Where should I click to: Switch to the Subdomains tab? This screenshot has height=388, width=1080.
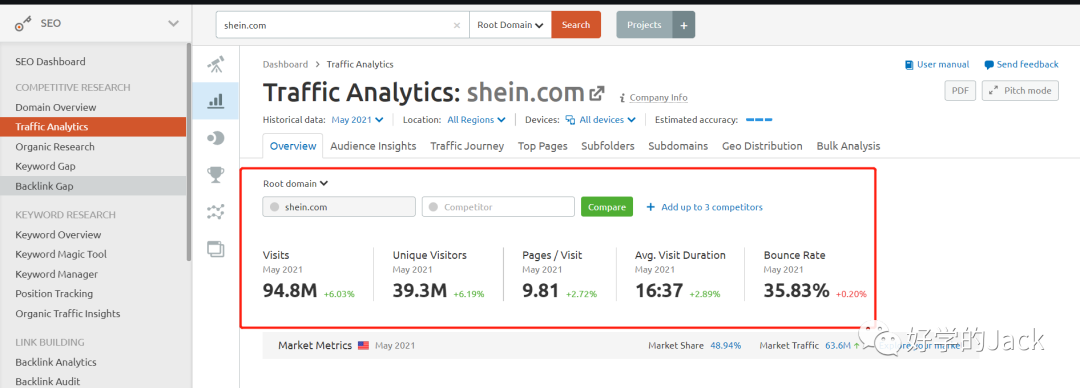(678, 146)
